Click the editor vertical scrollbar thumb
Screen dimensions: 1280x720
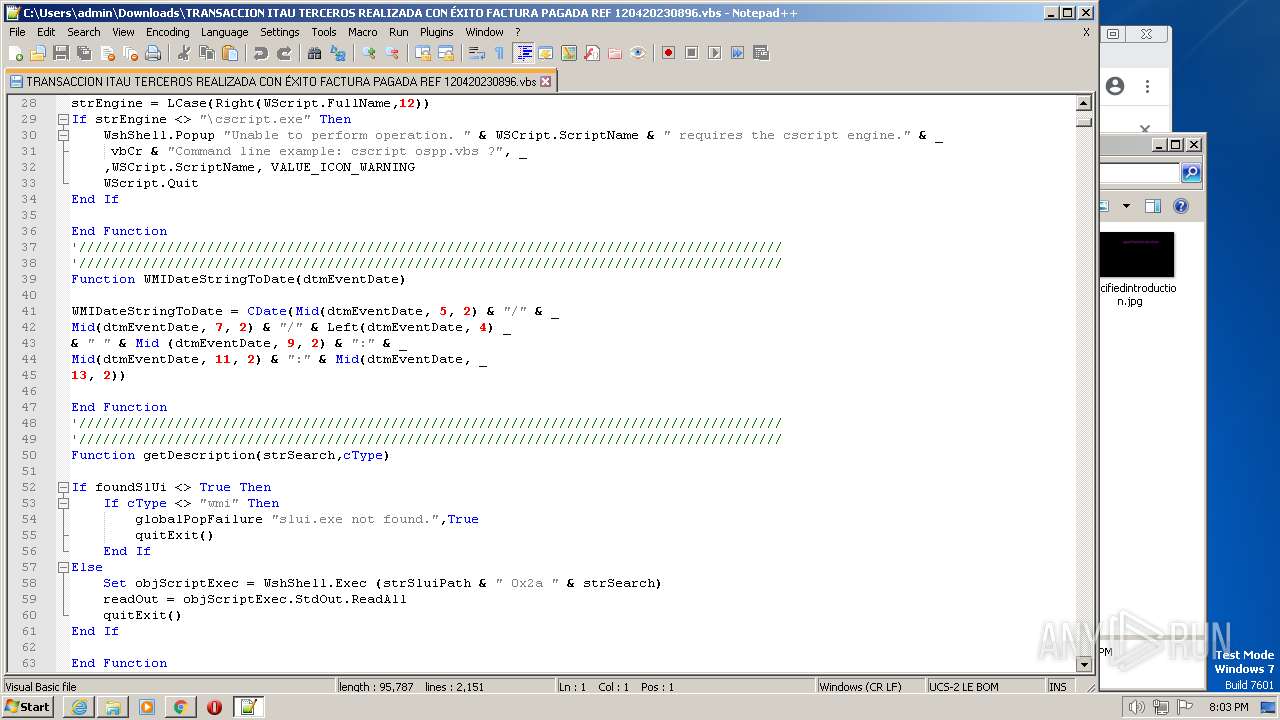point(1083,121)
